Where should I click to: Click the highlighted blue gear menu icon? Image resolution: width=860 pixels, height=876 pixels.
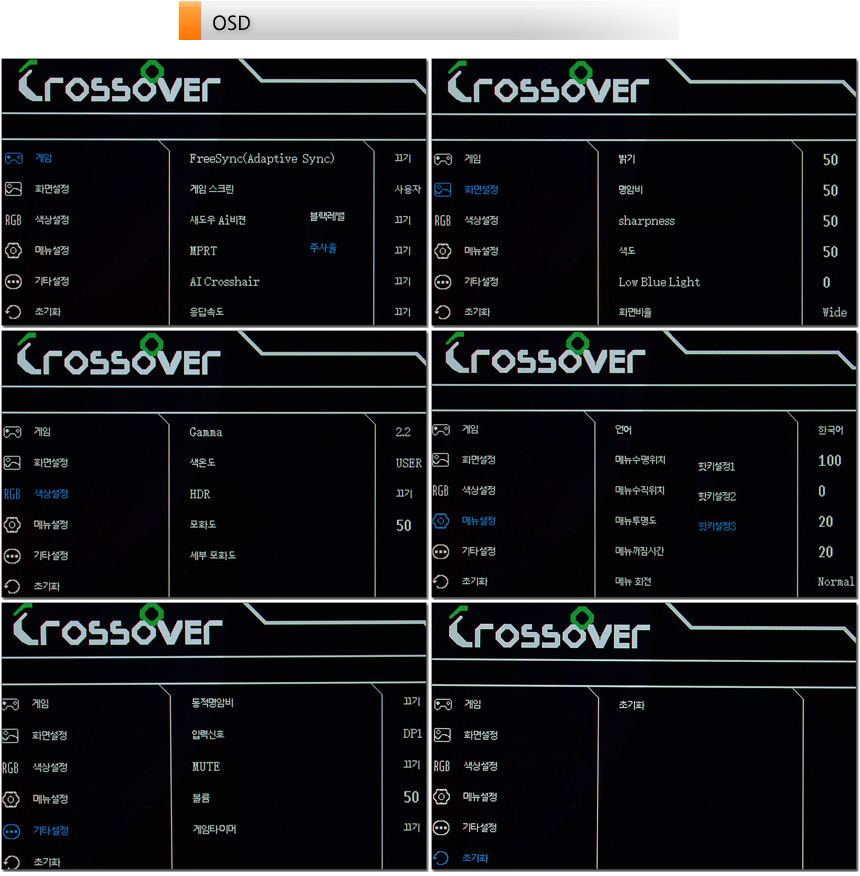click(441, 521)
